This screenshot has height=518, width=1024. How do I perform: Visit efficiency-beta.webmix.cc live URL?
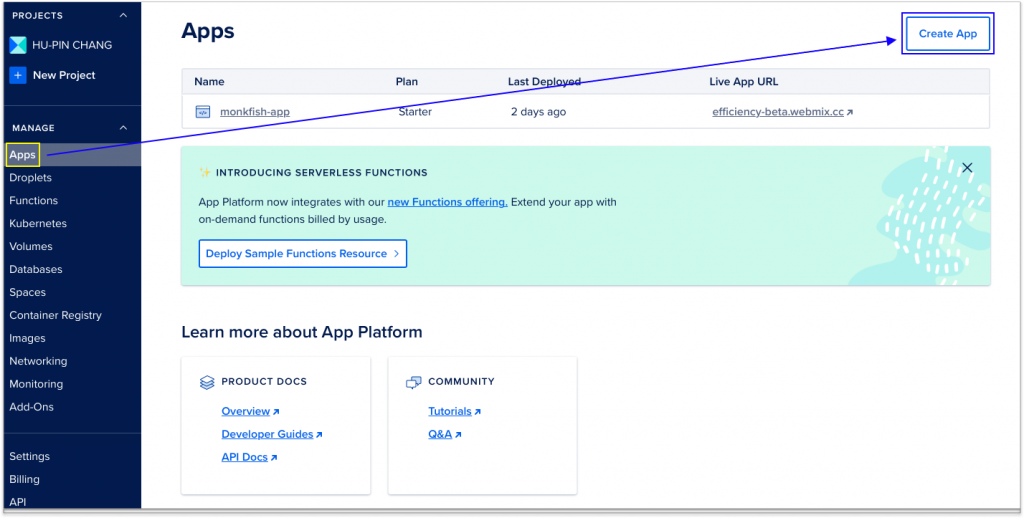778,112
